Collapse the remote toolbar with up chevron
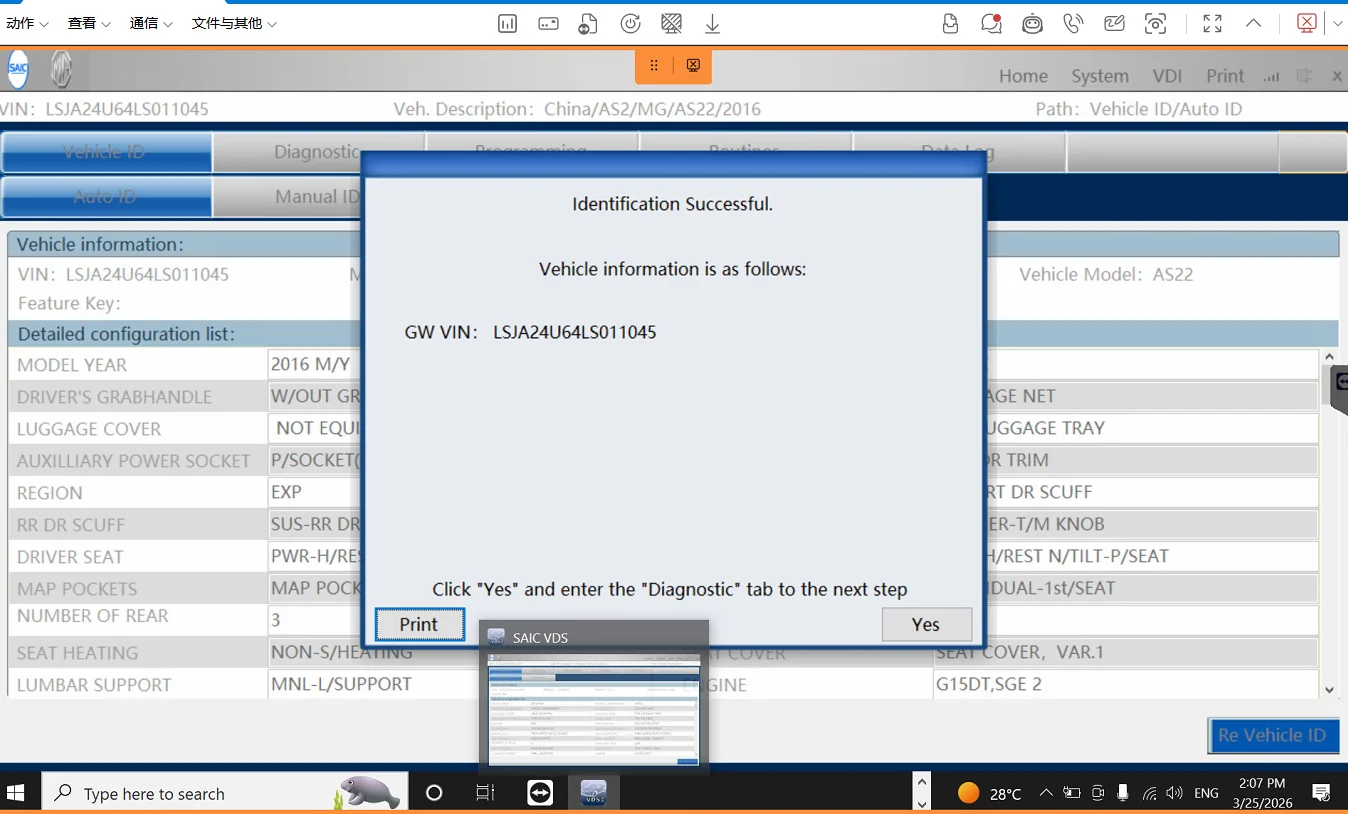 tap(1252, 23)
